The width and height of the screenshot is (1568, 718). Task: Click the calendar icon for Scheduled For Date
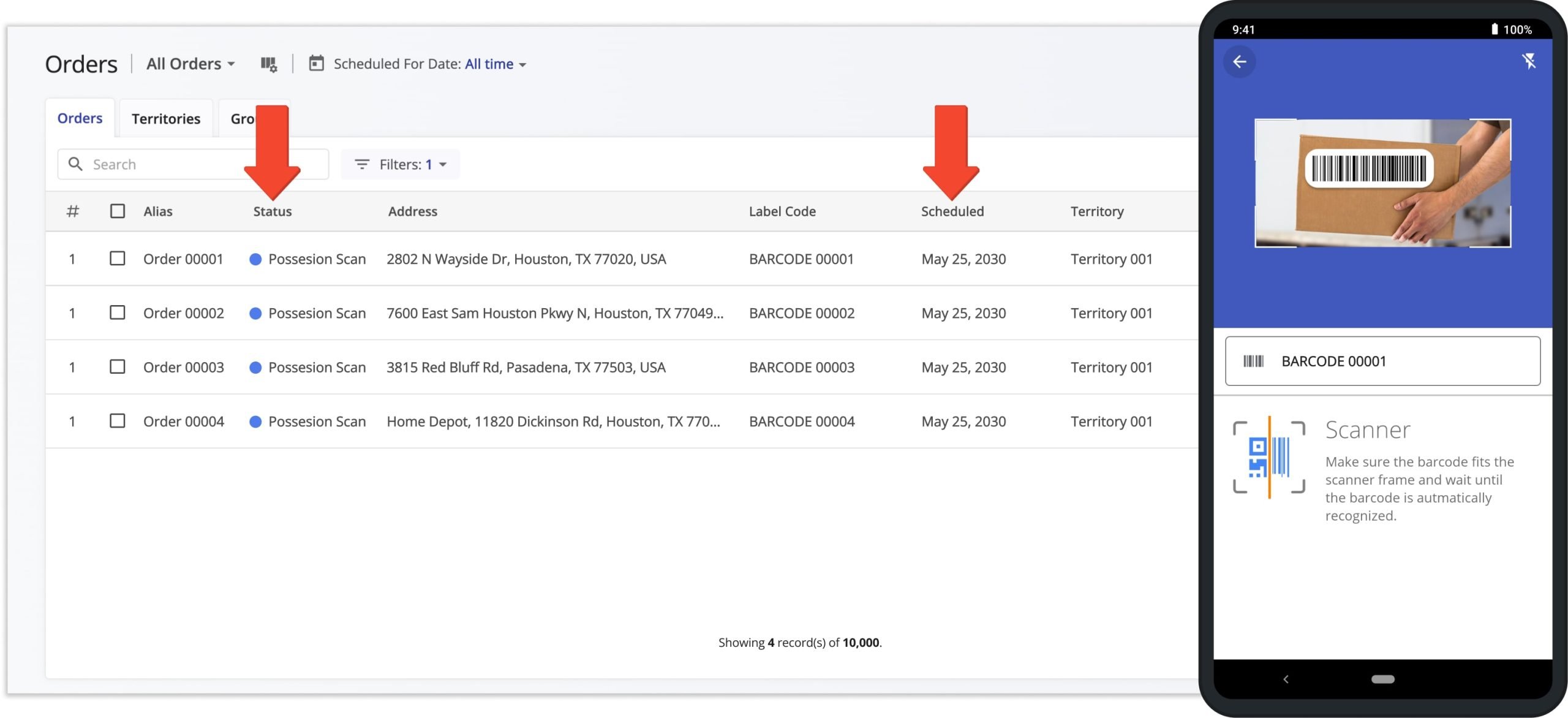tap(316, 63)
